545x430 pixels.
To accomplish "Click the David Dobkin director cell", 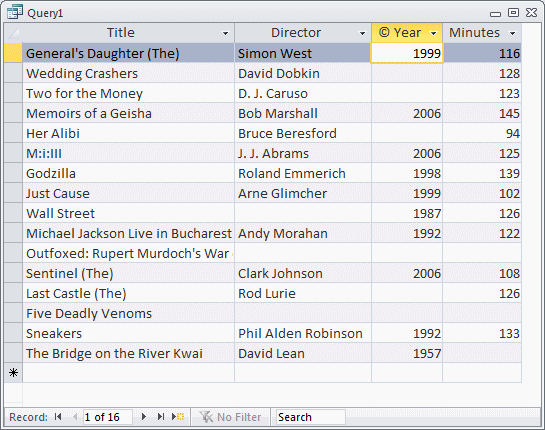I will click(303, 73).
